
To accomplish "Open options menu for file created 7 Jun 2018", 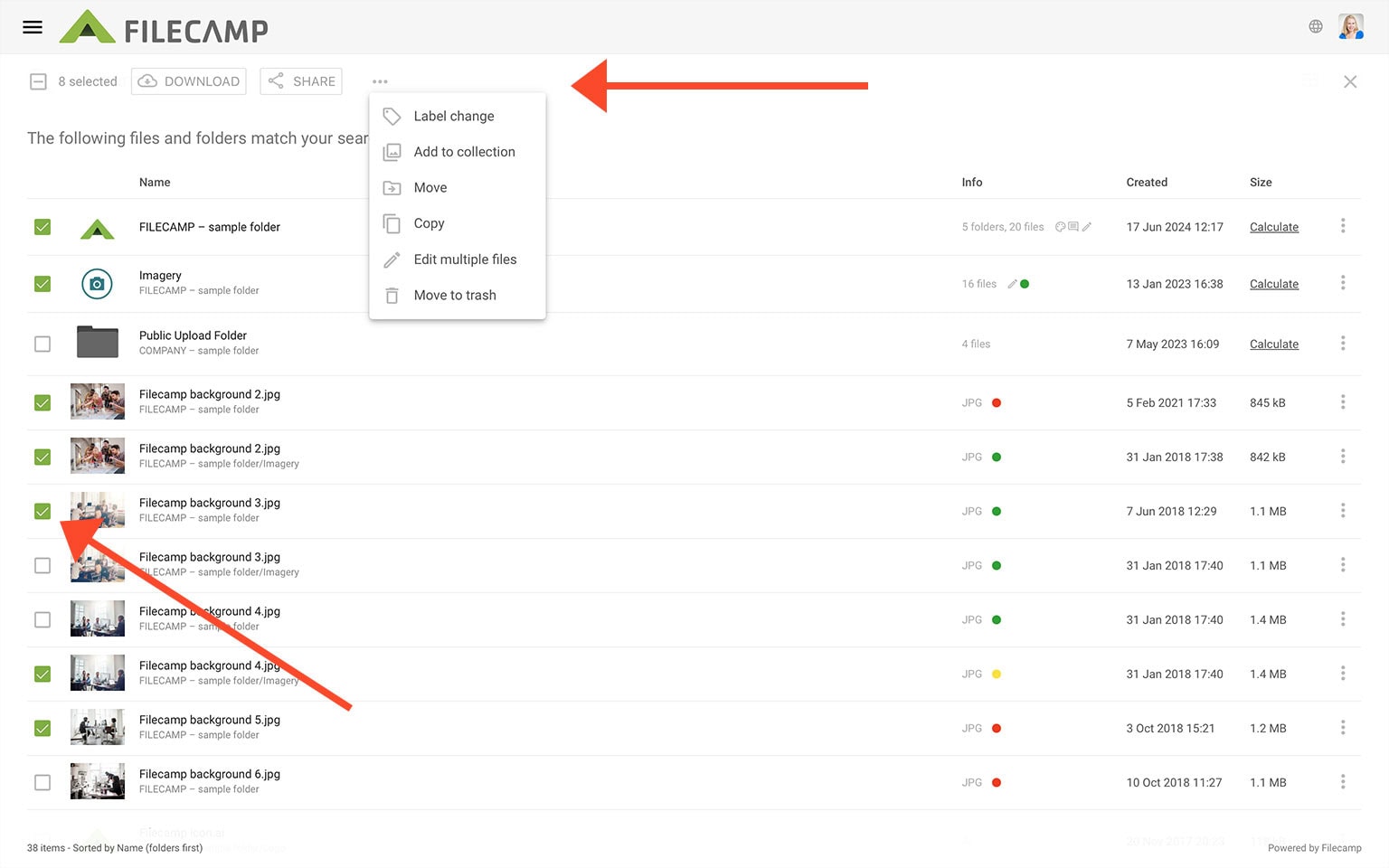I will point(1343,510).
